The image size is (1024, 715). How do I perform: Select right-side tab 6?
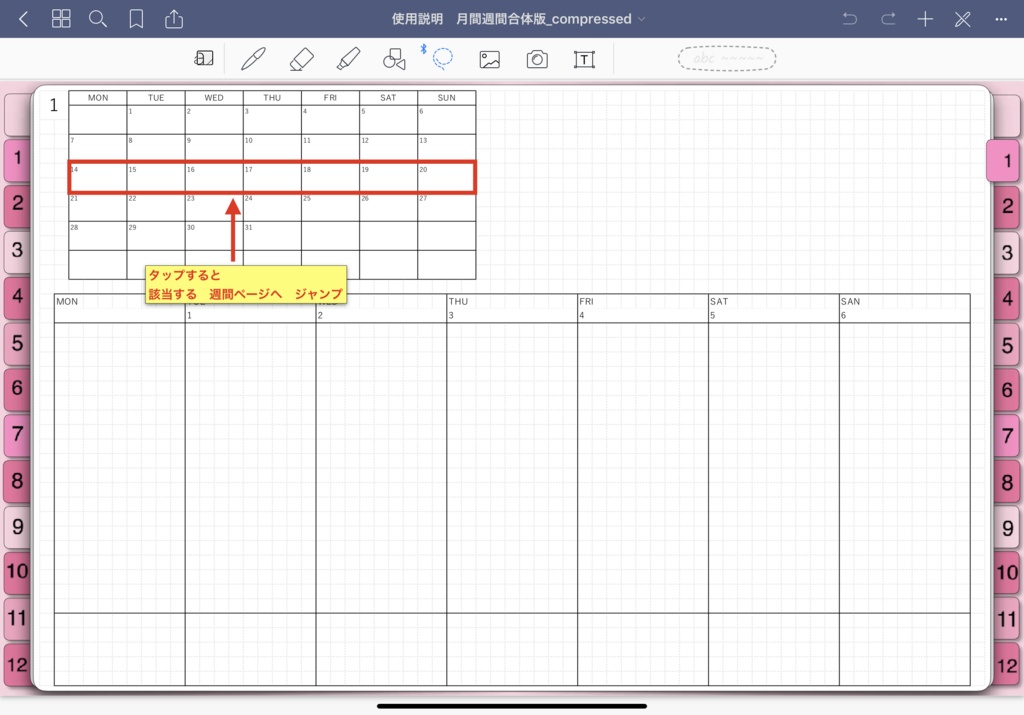click(x=1006, y=391)
